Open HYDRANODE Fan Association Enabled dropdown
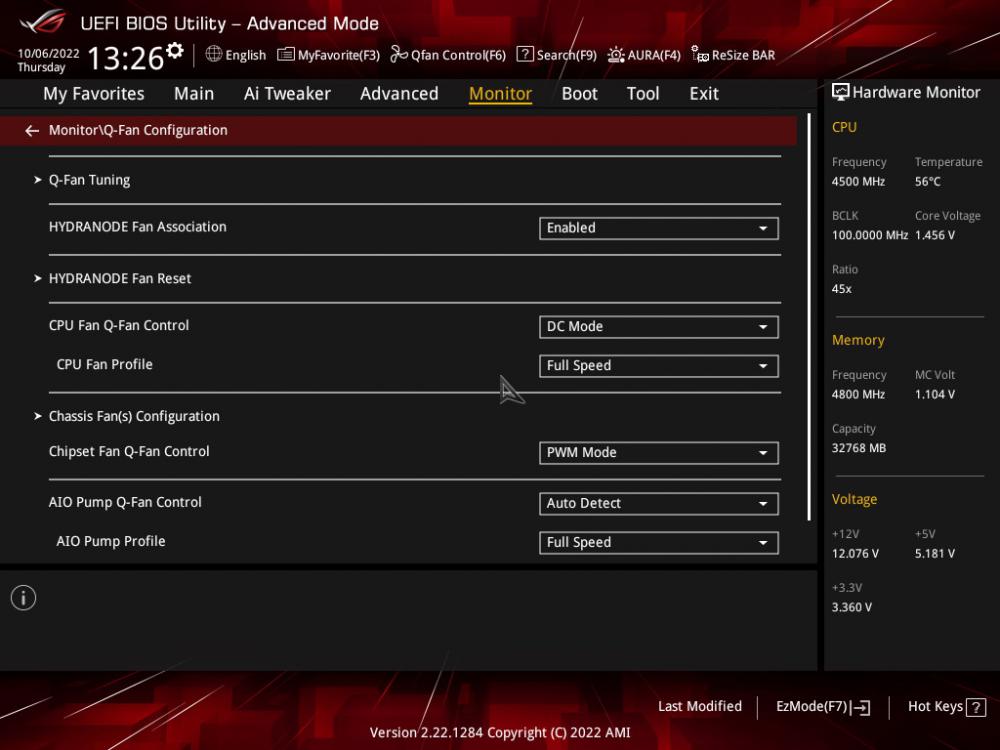Screen dimensions: 1000x750 pyautogui.click(x=659, y=228)
